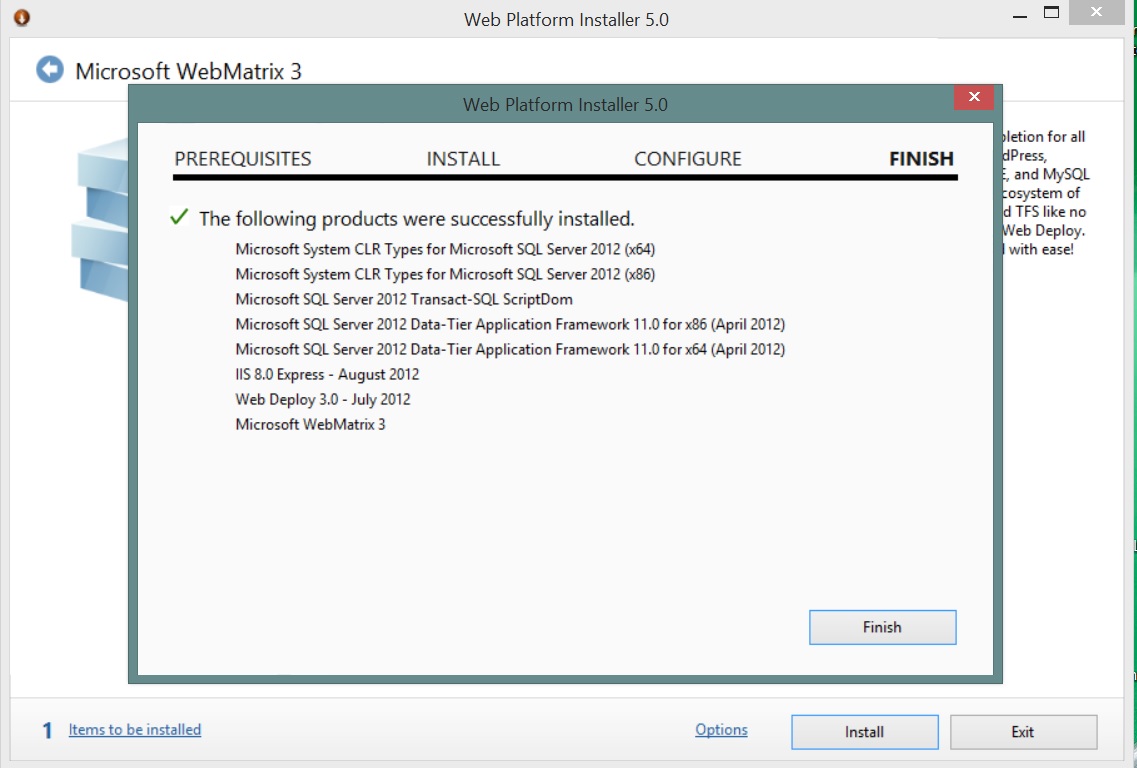Click 'Microsoft System CLR Types' (x86) entry
This screenshot has width=1137, height=768.
tap(445, 274)
